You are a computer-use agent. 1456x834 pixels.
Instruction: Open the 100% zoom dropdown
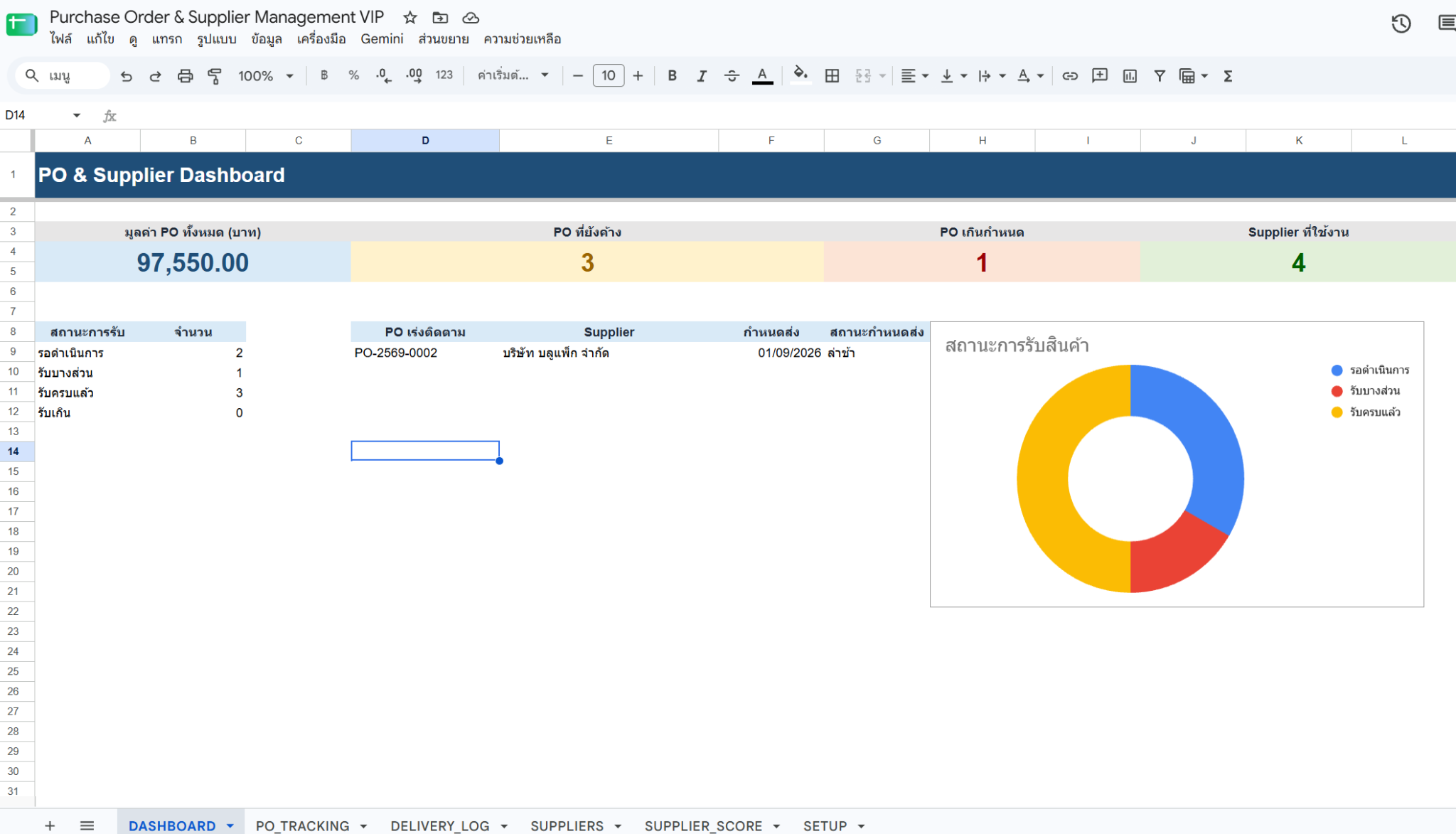pos(266,76)
